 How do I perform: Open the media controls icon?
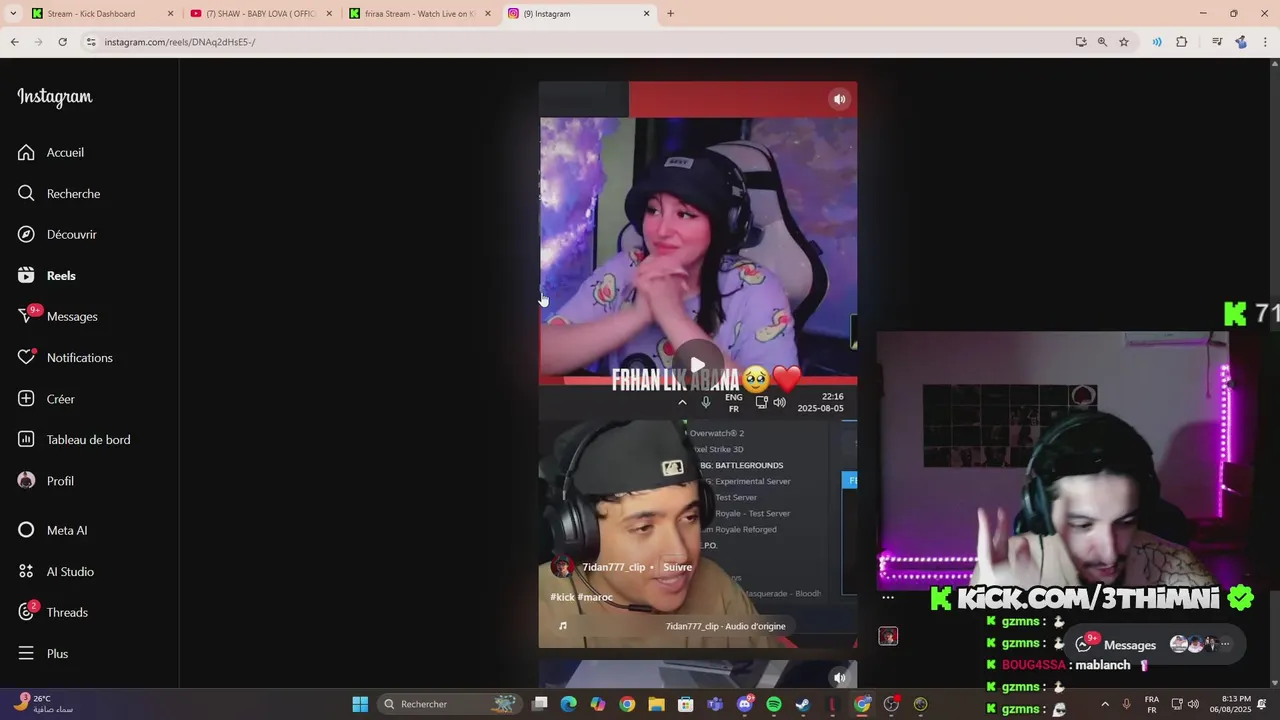tap(1217, 42)
